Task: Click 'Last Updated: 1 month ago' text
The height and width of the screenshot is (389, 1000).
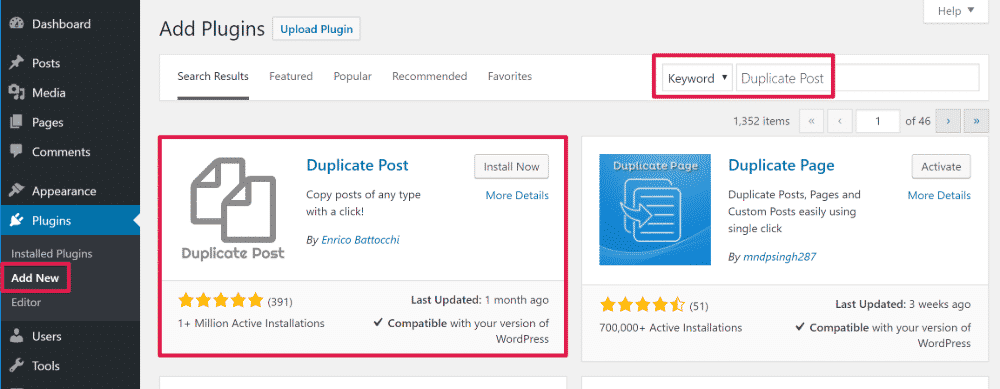Action: [x=479, y=300]
